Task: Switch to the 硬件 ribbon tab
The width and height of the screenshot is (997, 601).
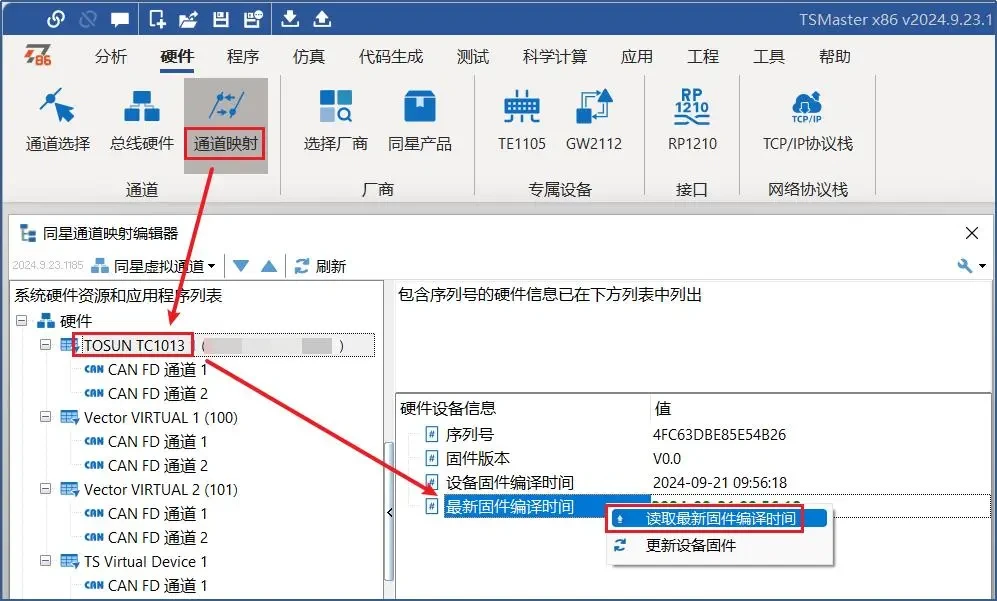Action: [x=177, y=57]
